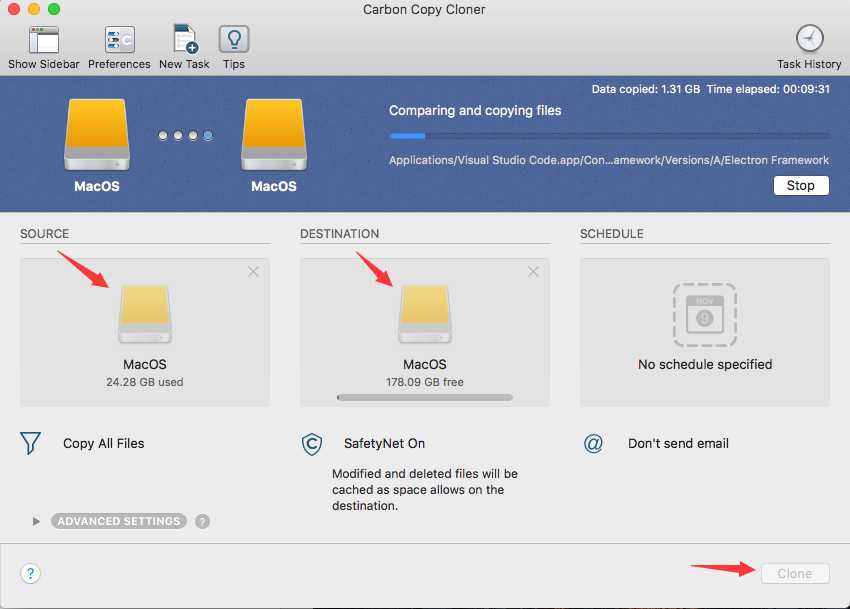Click the Time elapsed: 00:09:31 readout

click(768, 89)
